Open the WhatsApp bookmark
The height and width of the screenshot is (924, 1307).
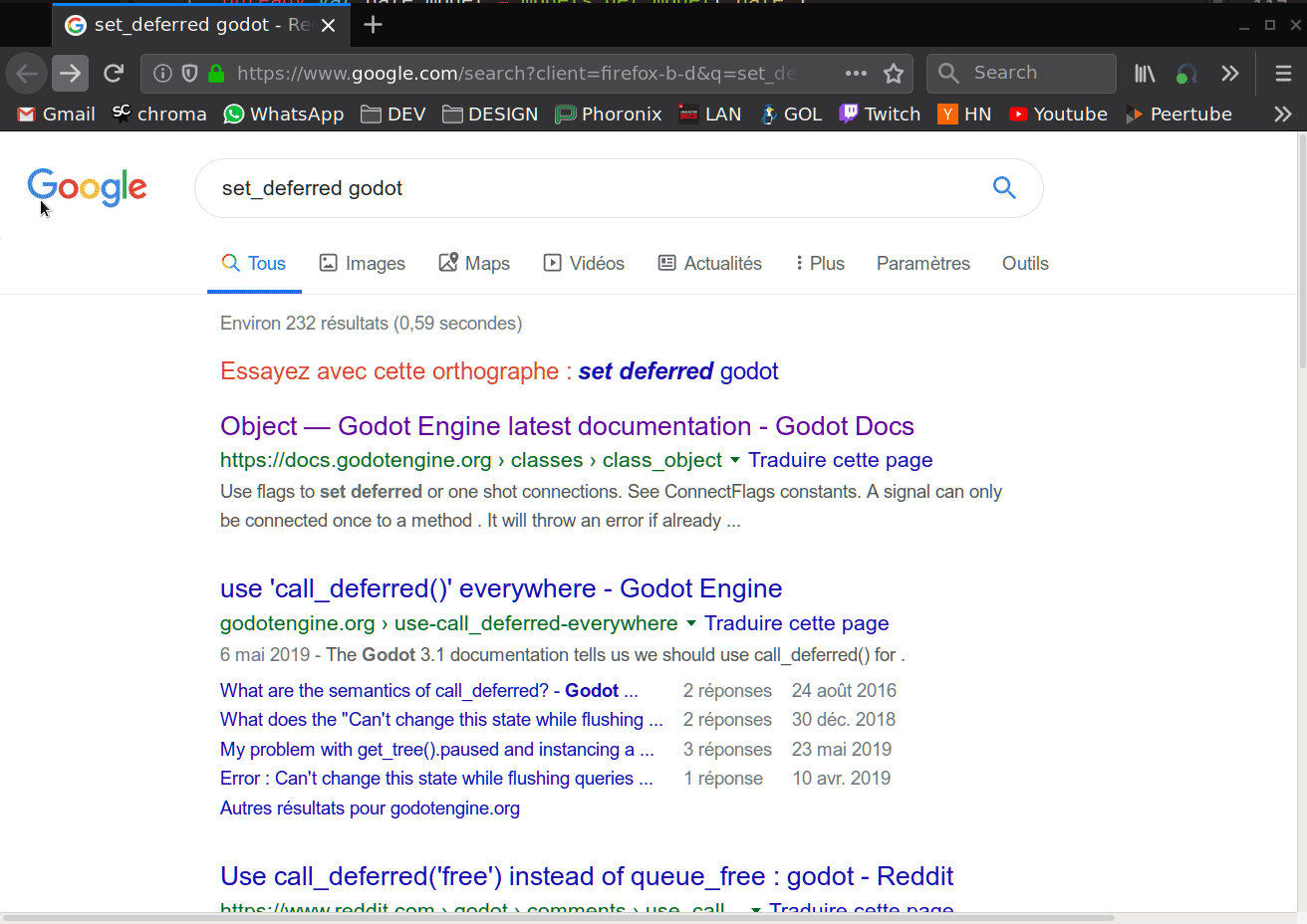[284, 114]
